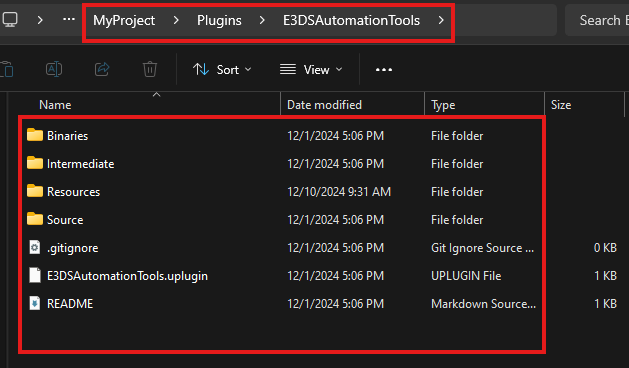Go to MyProject in the address bar
The height and width of the screenshot is (368, 629).
[x=124, y=20]
